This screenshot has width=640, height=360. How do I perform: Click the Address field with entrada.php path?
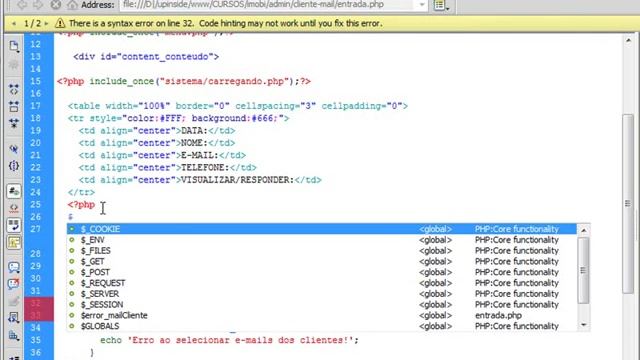[x=268, y=5]
